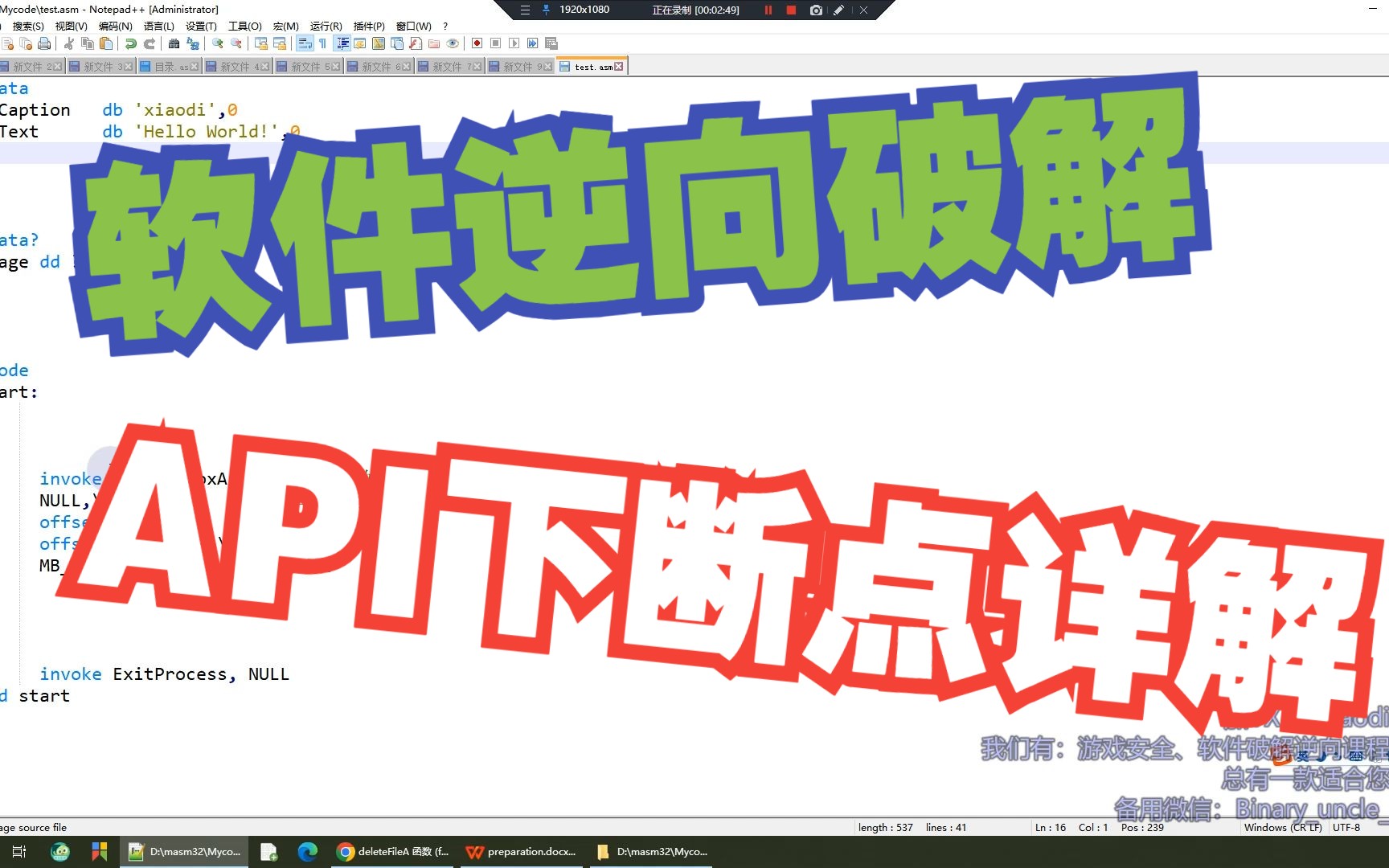The width and height of the screenshot is (1389, 868).
Task: Zoom in using the magnifier toolbar icon
Action: point(218,43)
